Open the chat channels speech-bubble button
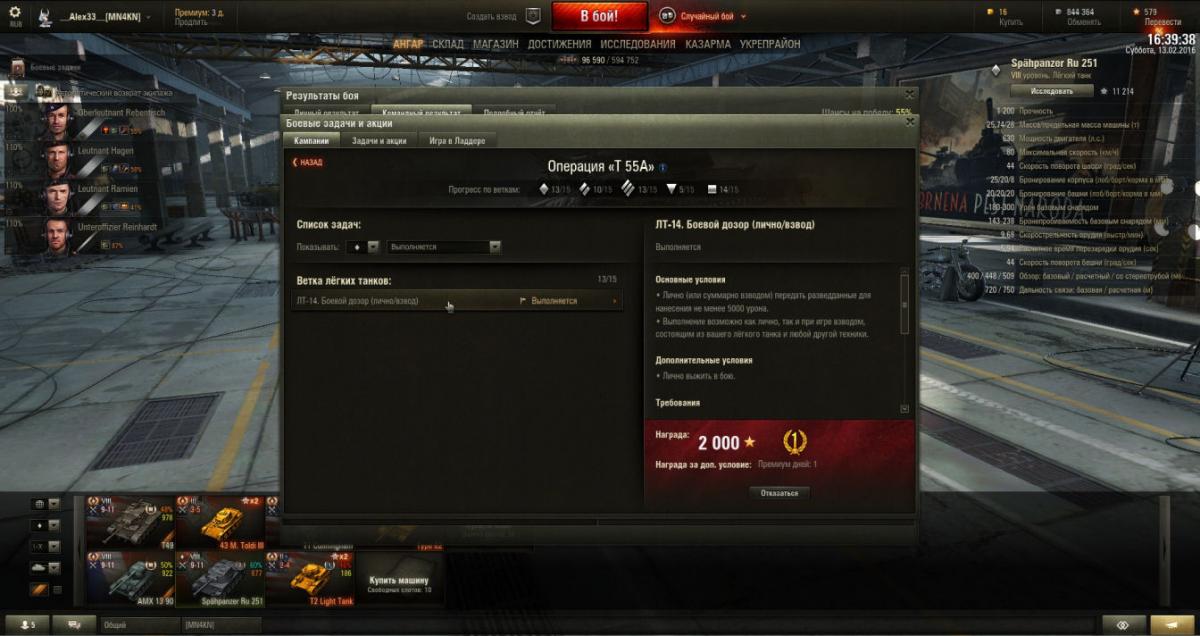Viewport: 1200px width, 636px height. point(75,624)
